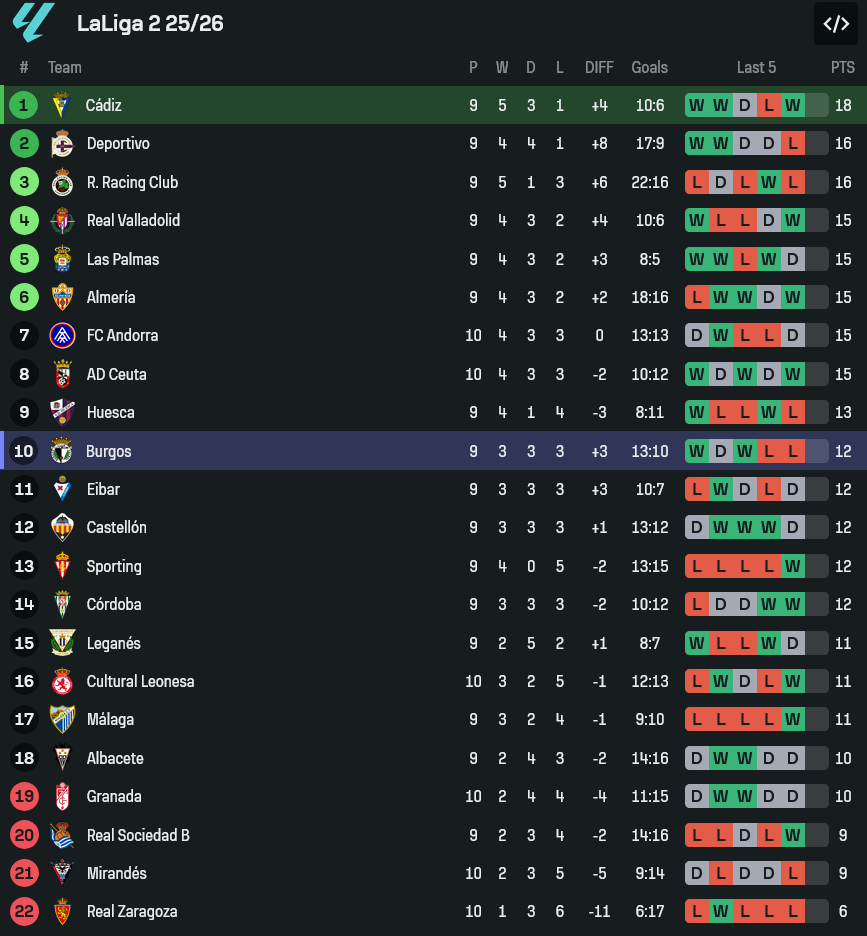867x936 pixels.
Task: Click the Cádiz club crest
Action: point(62,105)
